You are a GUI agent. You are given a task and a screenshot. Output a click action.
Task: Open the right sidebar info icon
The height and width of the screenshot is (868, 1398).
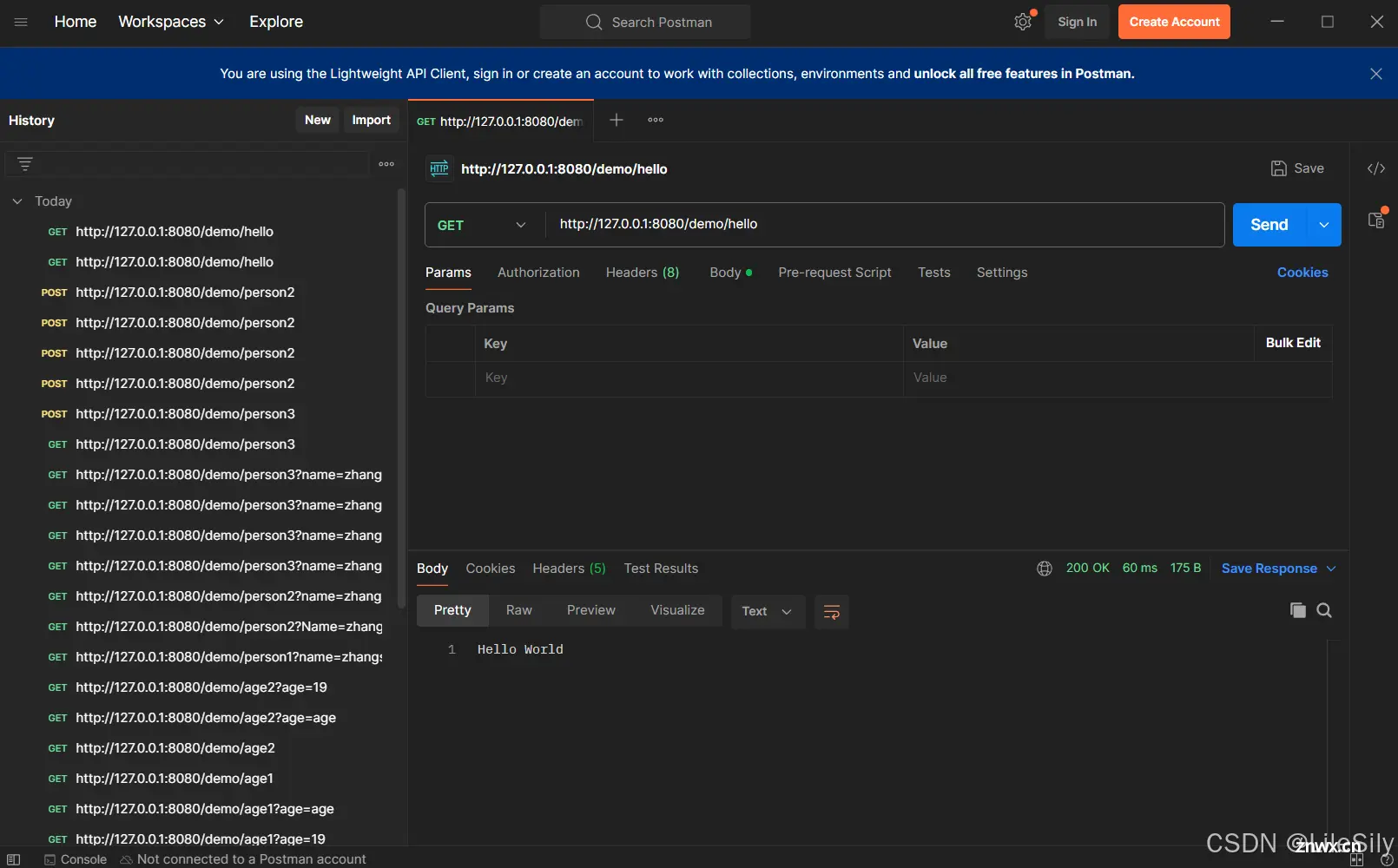(x=1376, y=220)
